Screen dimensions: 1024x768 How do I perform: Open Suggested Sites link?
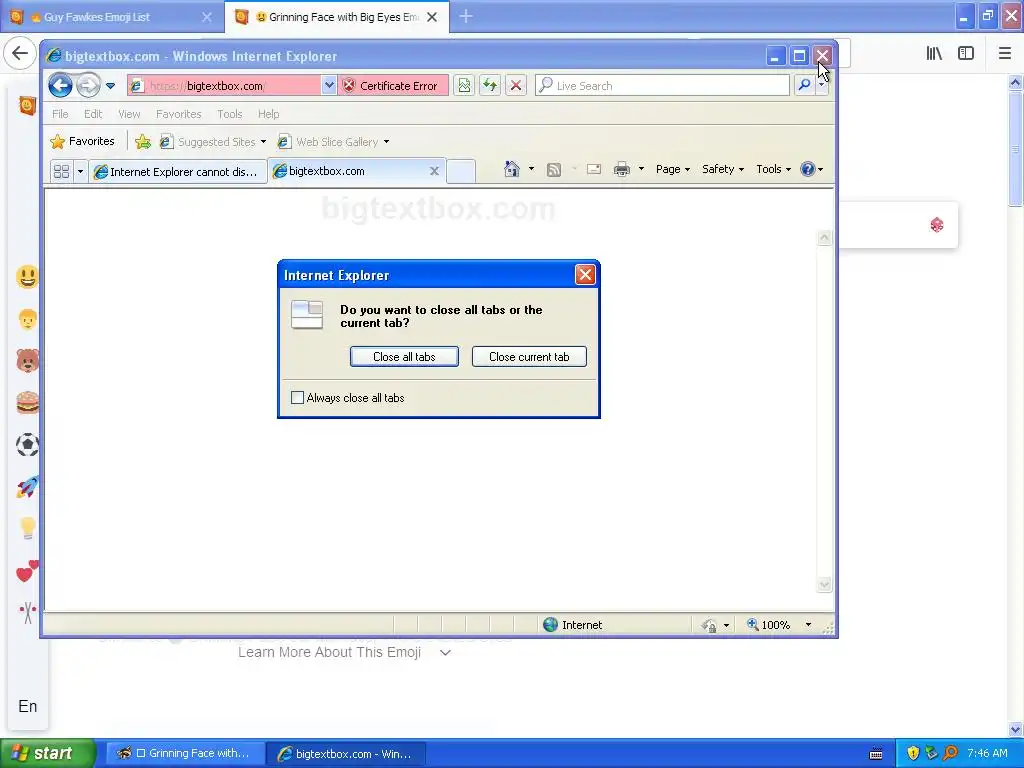[x=213, y=142]
